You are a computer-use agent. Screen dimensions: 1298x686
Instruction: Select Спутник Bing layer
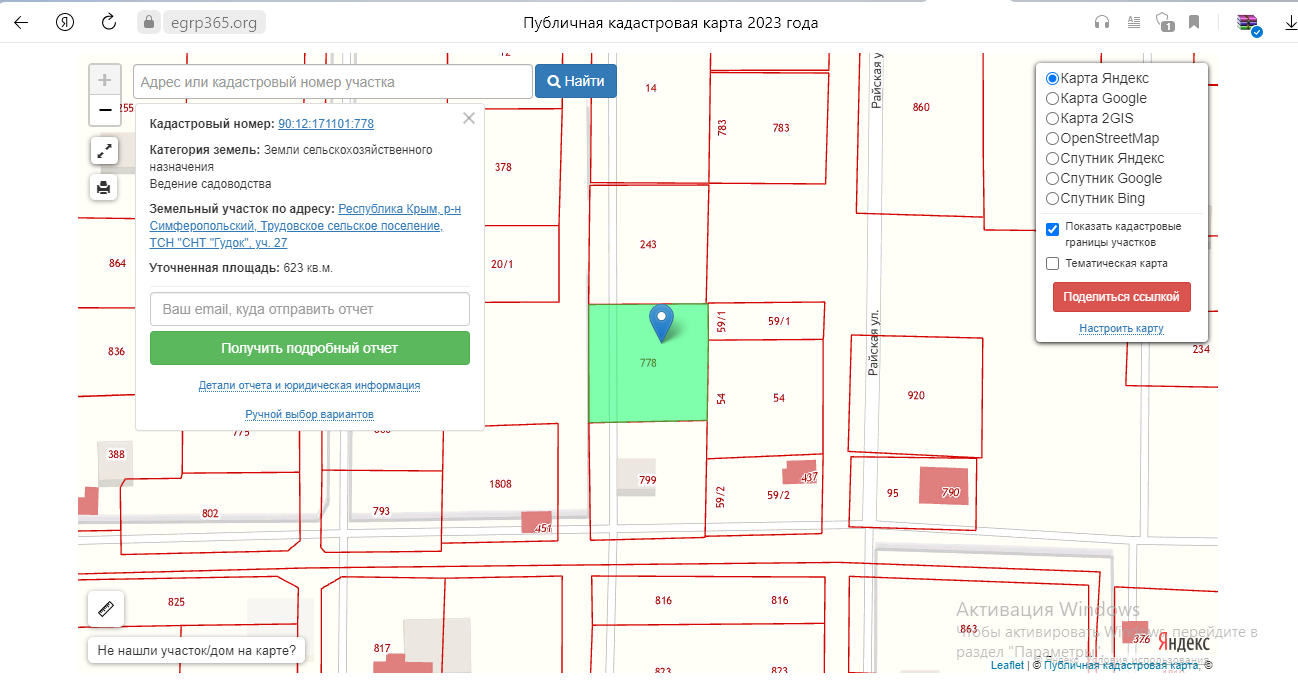click(1052, 198)
